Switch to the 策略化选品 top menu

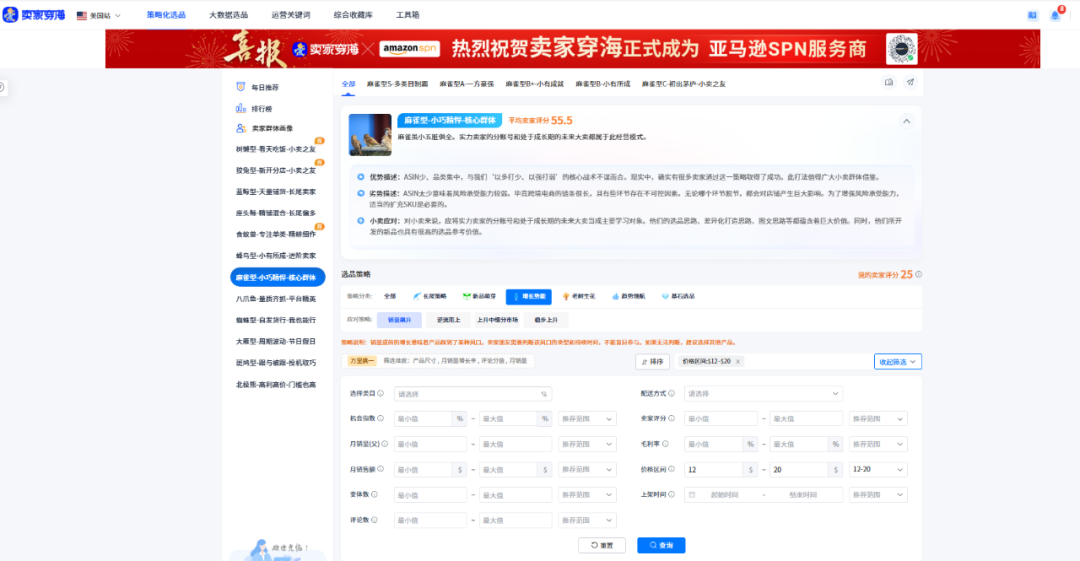166,14
